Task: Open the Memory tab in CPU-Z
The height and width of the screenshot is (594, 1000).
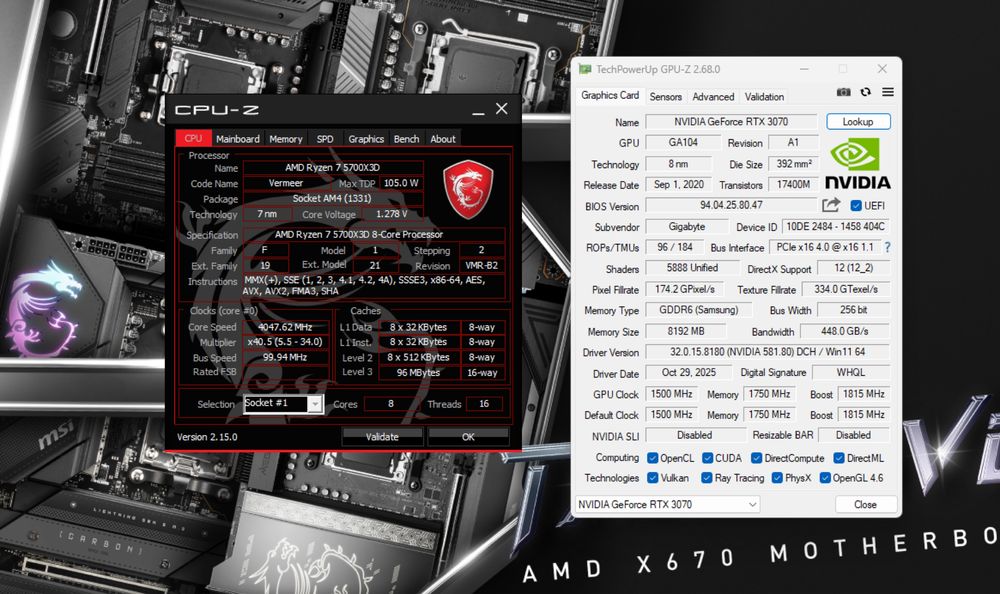Action: pos(286,138)
